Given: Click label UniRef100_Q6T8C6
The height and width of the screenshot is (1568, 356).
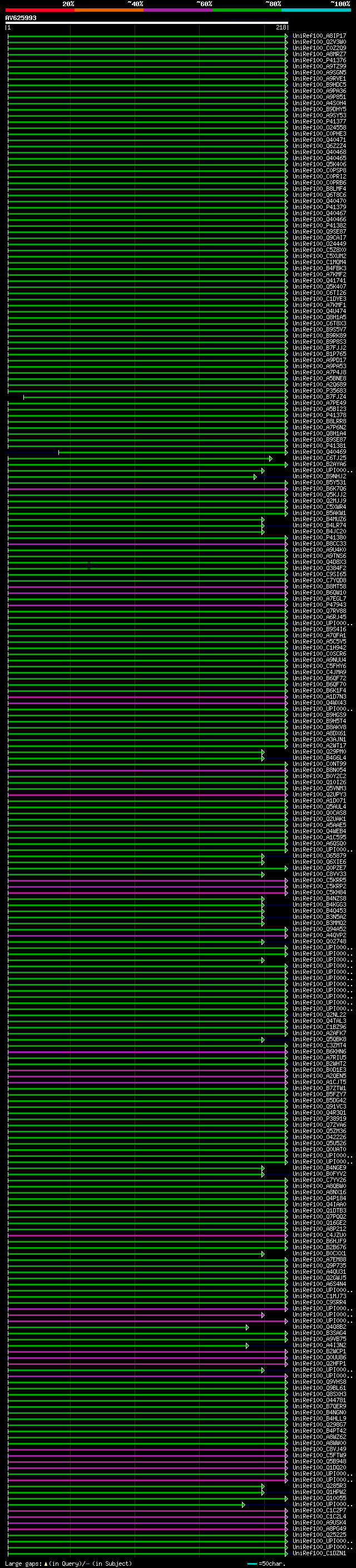Looking at the screenshot, I should pyautogui.click(x=319, y=195).
